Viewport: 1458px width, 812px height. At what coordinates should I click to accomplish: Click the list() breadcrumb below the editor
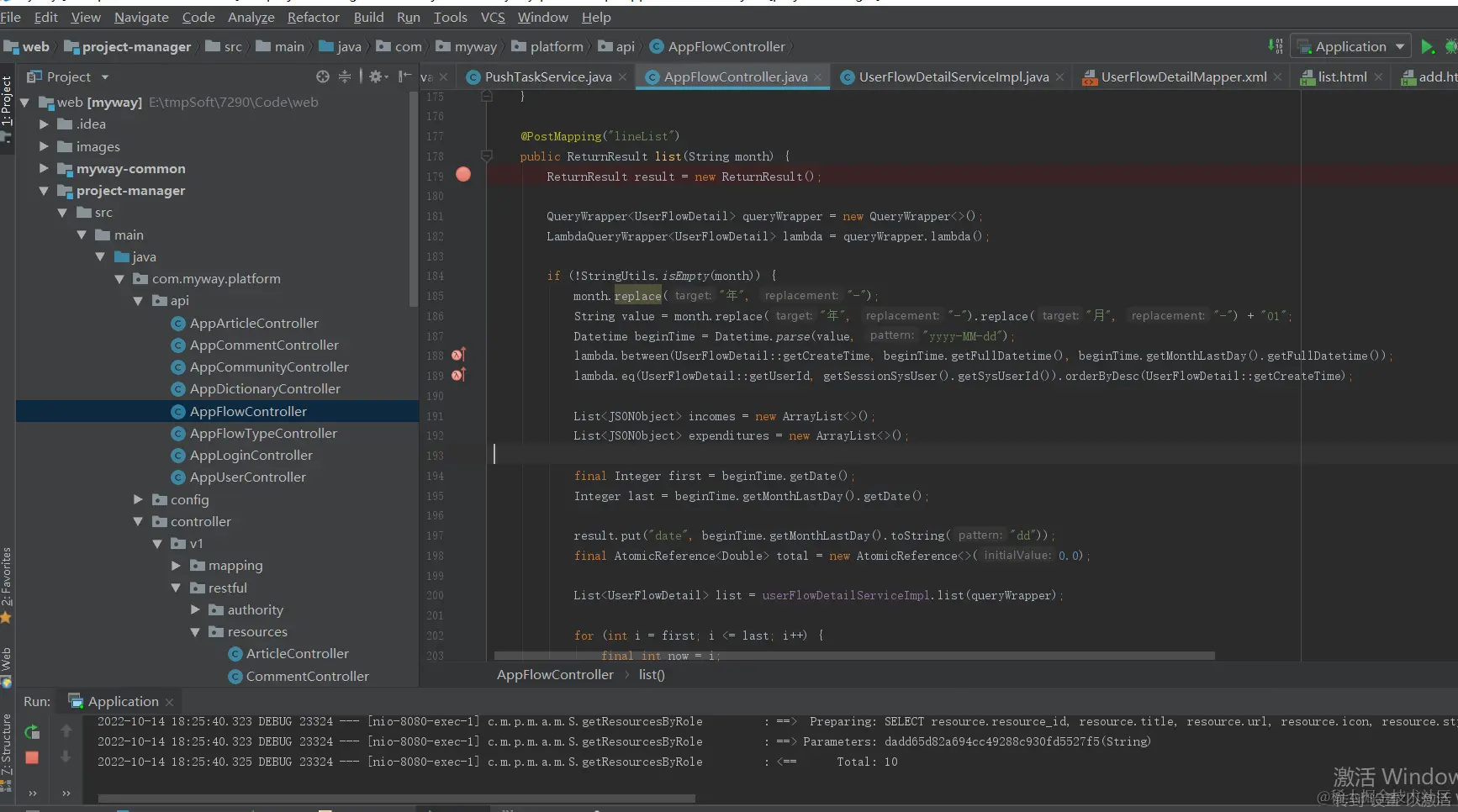652,675
